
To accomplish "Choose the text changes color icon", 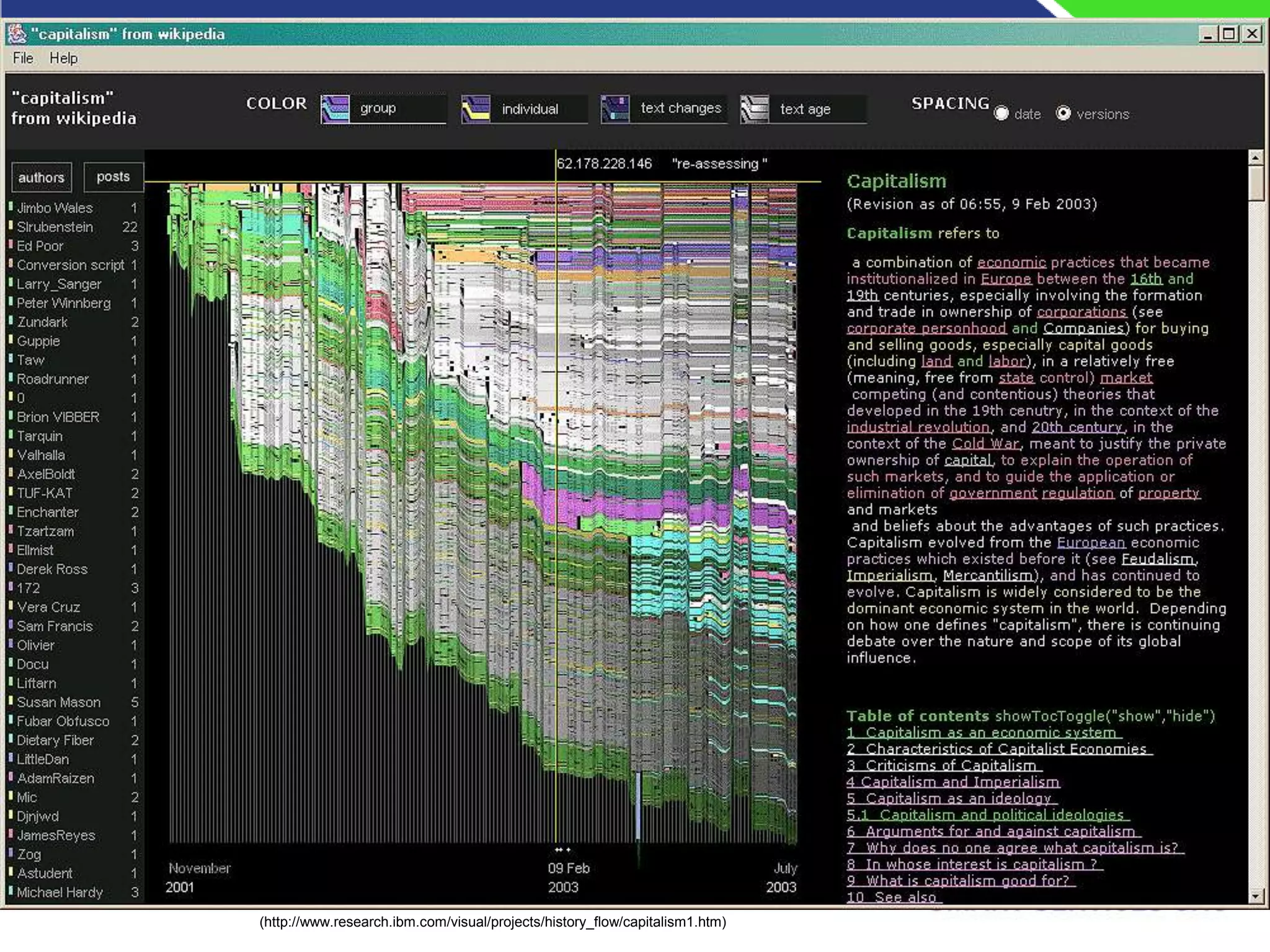I will (x=615, y=109).
